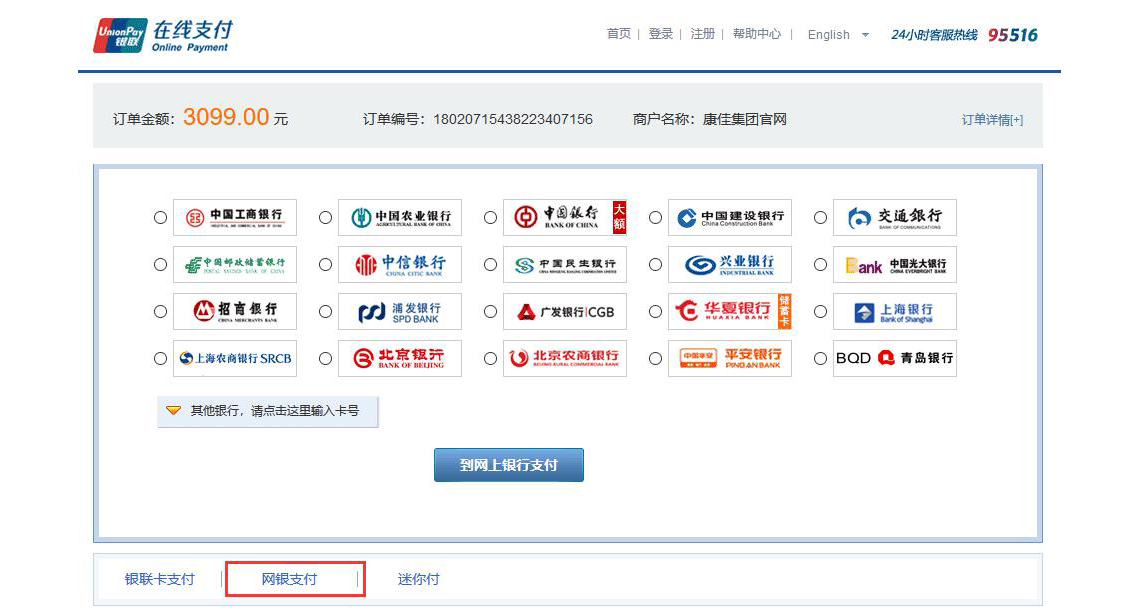Select the 上海农商银行 SRCB radio button
This screenshot has width=1140, height=611.
point(161,359)
